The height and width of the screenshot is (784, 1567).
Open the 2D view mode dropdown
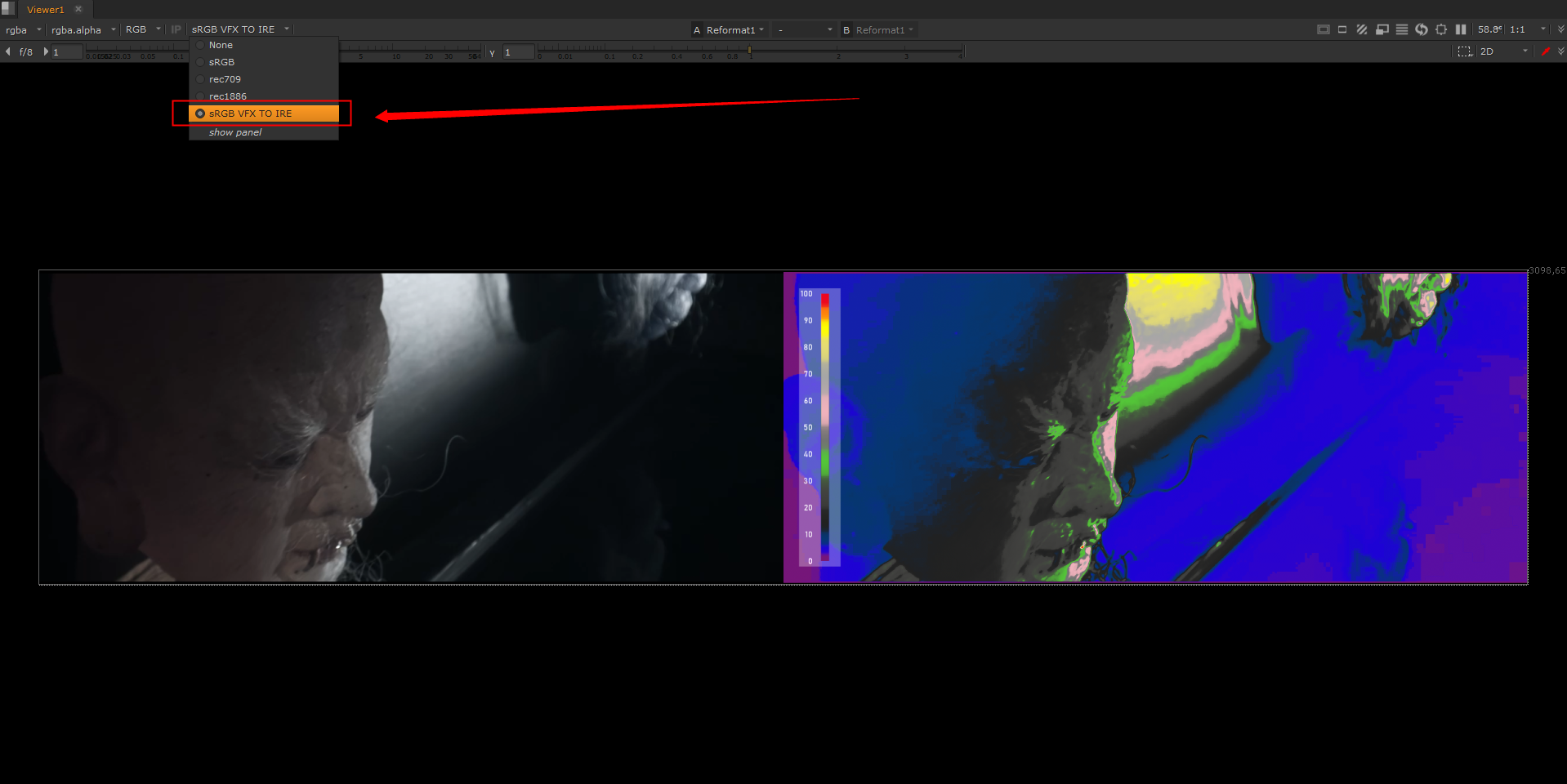coord(1503,51)
